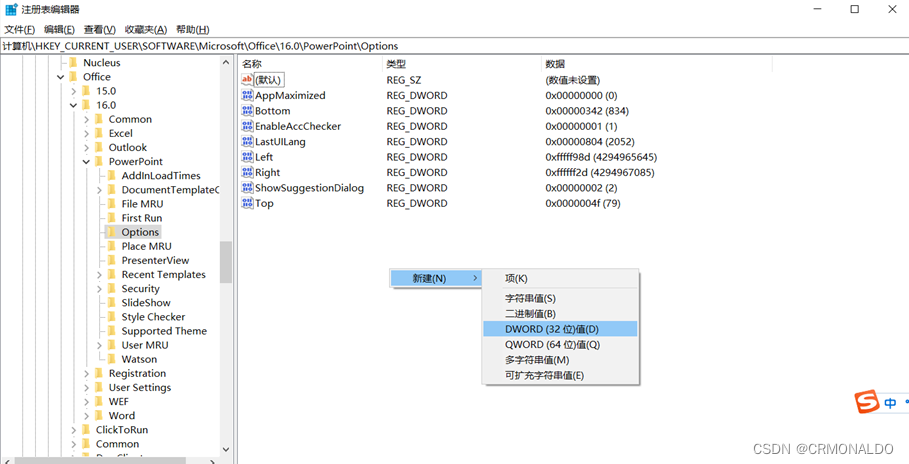Collapse the Office tree node

pyautogui.click(x=60, y=77)
